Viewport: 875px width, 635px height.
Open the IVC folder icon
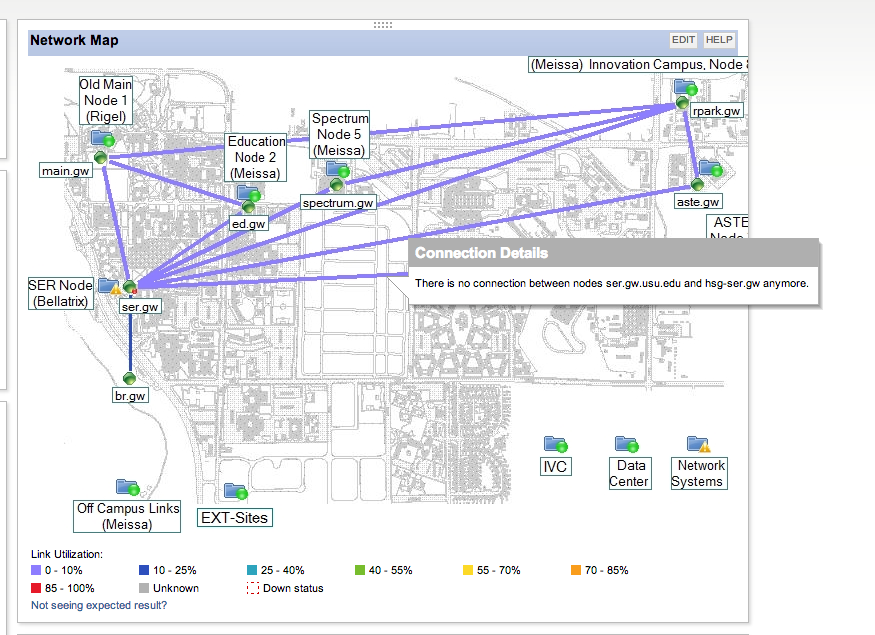pos(555,444)
